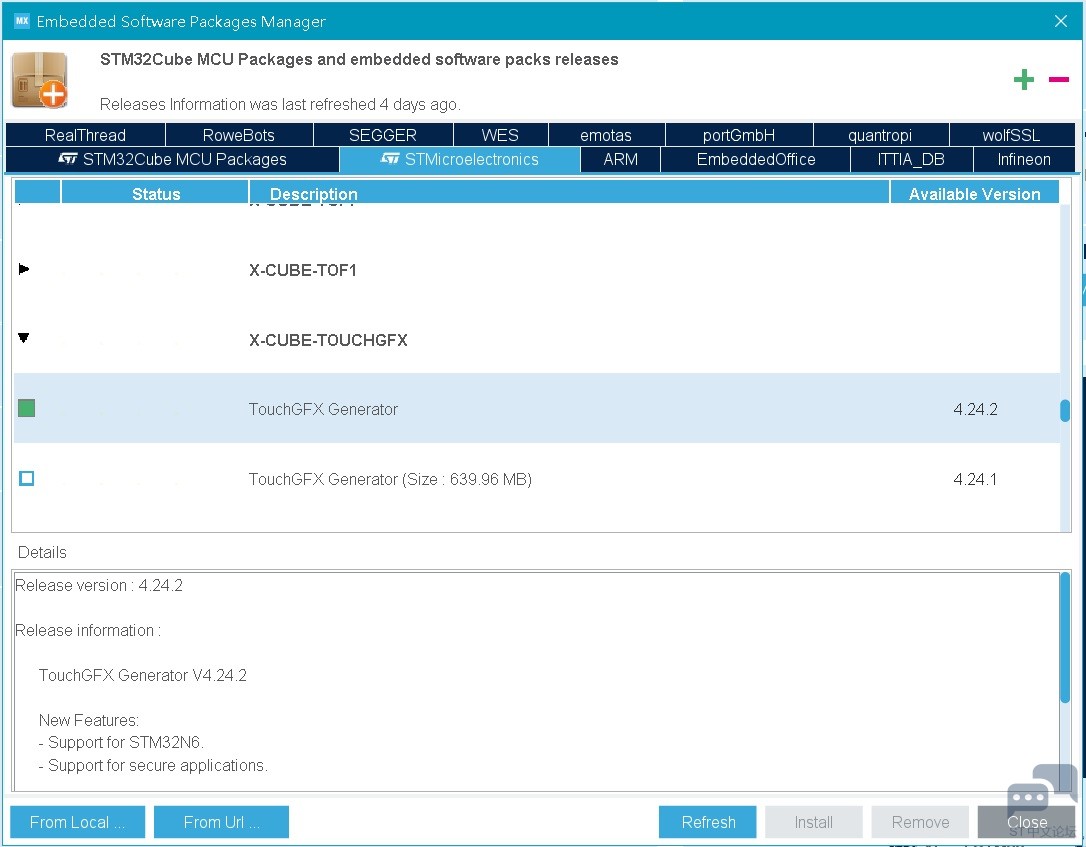Viewport: 1086px width, 847px height.
Task: Click the Available Version column header
Action: (974, 193)
